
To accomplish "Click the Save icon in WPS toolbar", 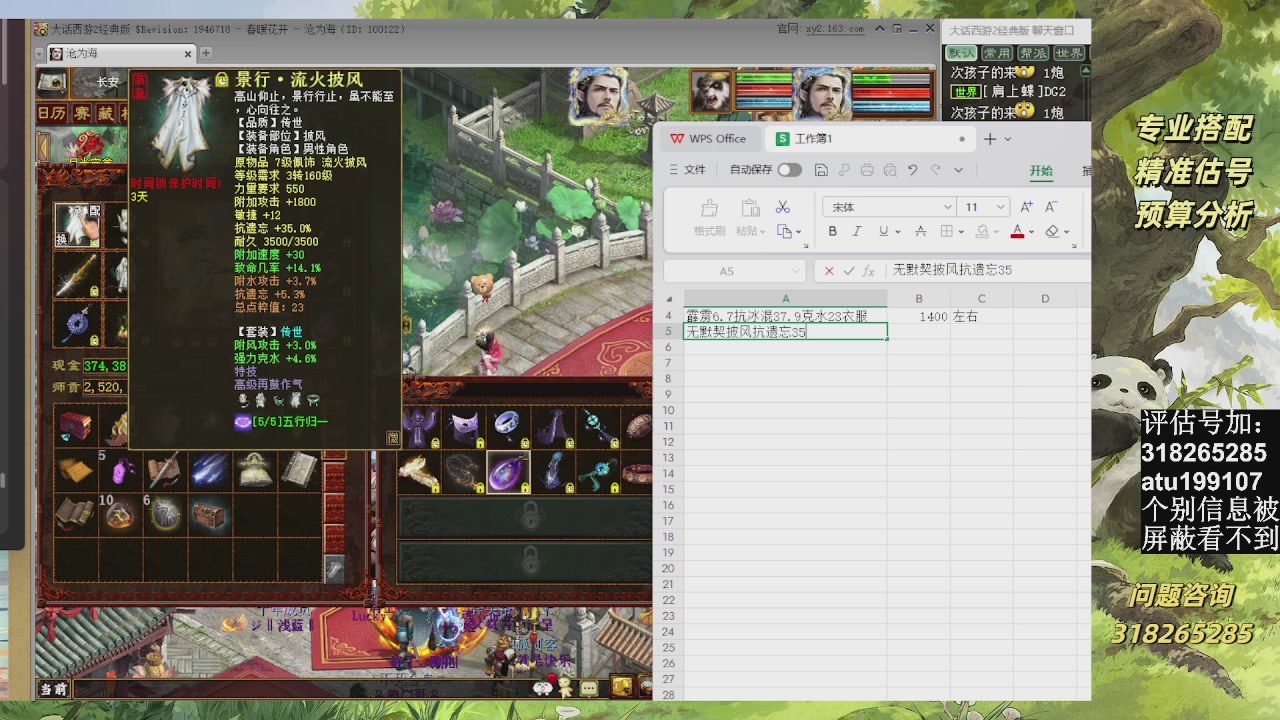I will [x=821, y=170].
